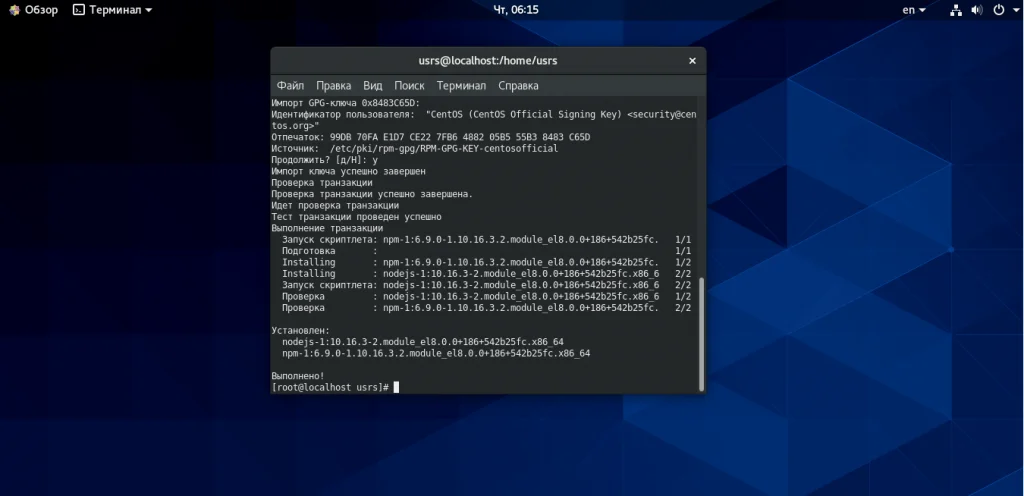
Task: Click the Запуск скриптлета npm 1/1 line
Action: point(487,240)
